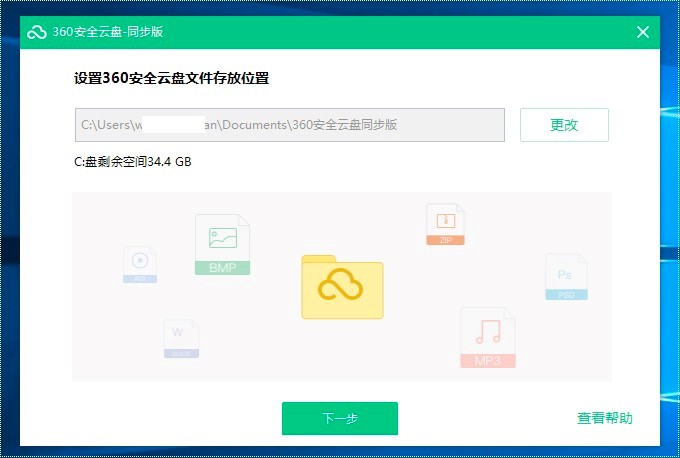Screen dimensions: 680x458
Task: Click the C:盘剩余空间34.4 GB text
Action: pos(133,162)
